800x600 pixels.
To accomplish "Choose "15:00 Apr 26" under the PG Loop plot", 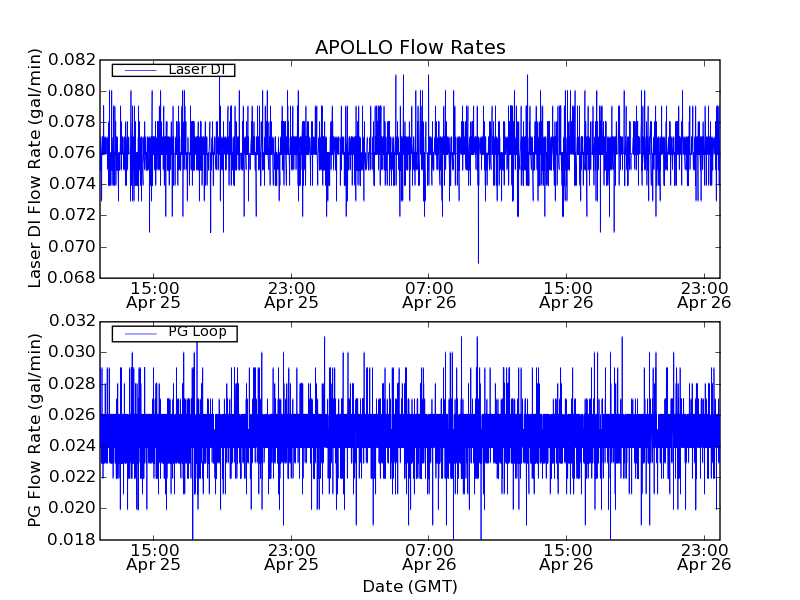I will pyautogui.click(x=566, y=557).
